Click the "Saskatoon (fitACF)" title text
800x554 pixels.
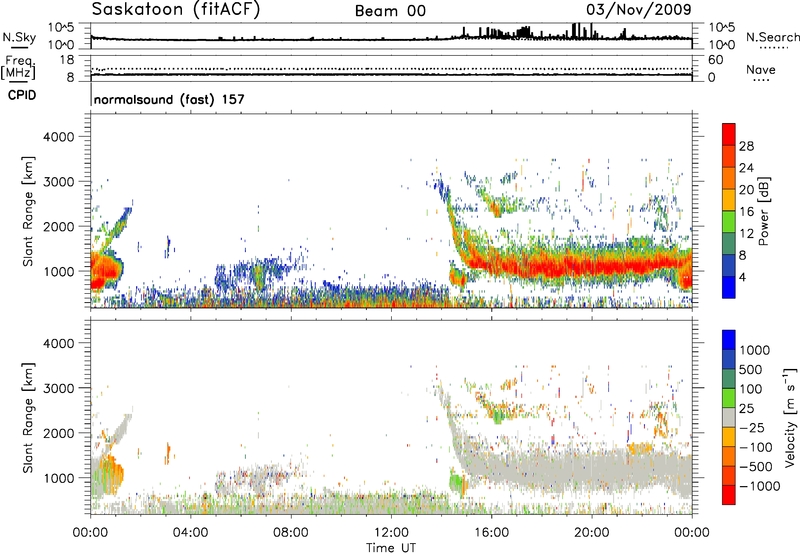pos(176,10)
